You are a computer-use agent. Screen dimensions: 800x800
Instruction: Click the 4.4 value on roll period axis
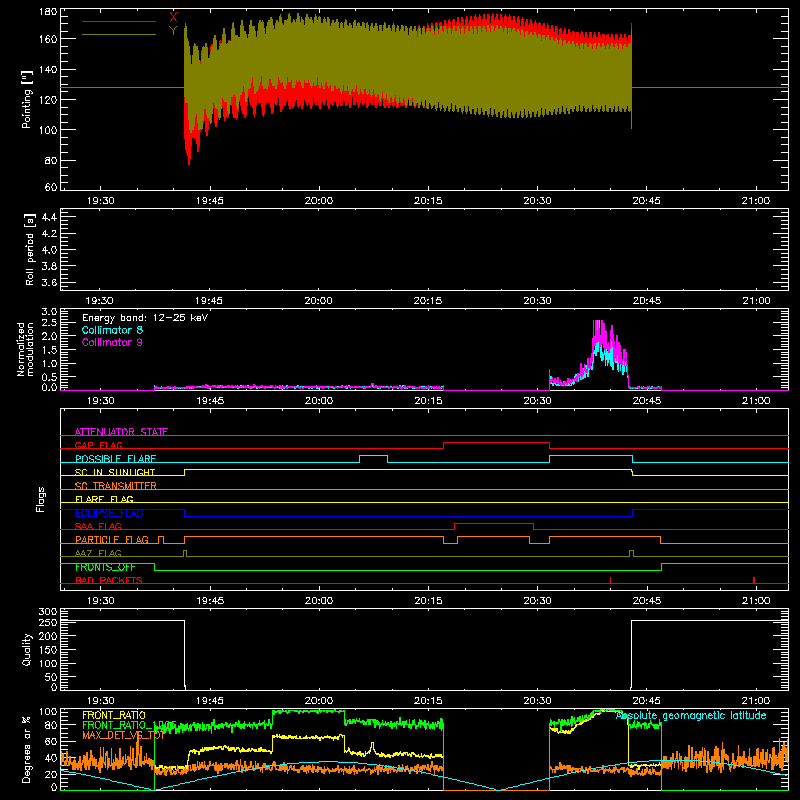[x=48, y=217]
